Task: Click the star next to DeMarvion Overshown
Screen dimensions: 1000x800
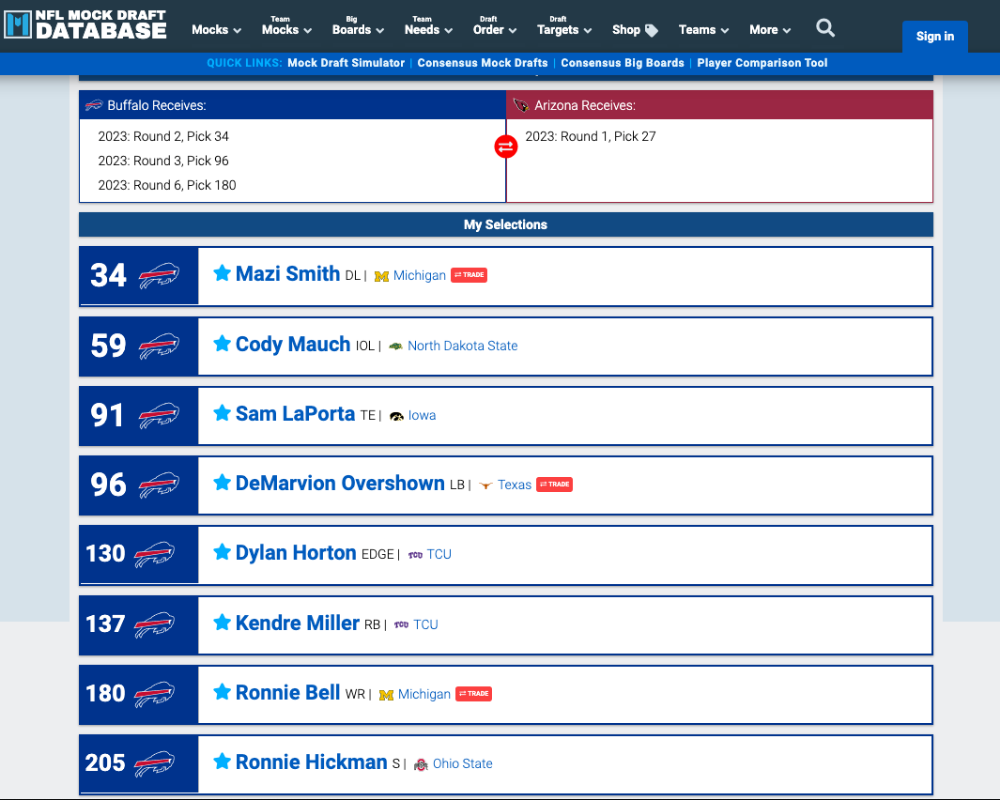Action: pos(222,482)
